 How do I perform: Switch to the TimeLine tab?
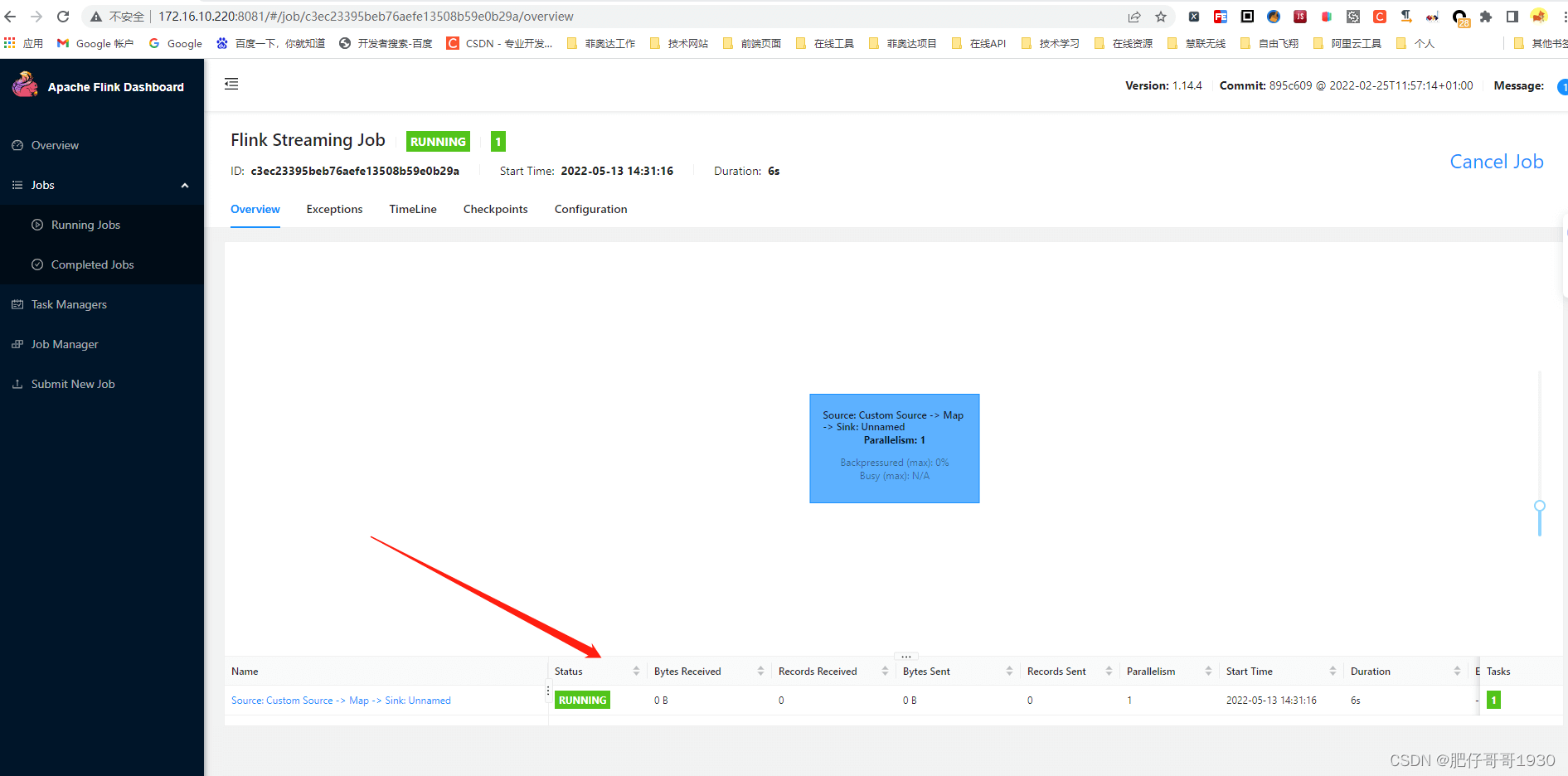(413, 209)
